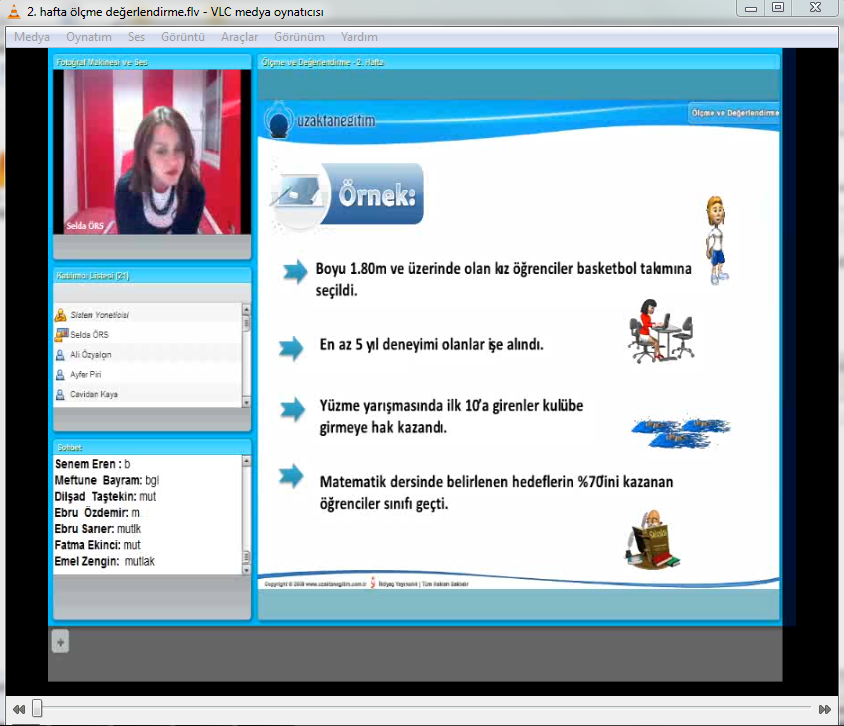The image size is (844, 726).
Task: Click Emel Zengin chat message
Action: click(105, 561)
